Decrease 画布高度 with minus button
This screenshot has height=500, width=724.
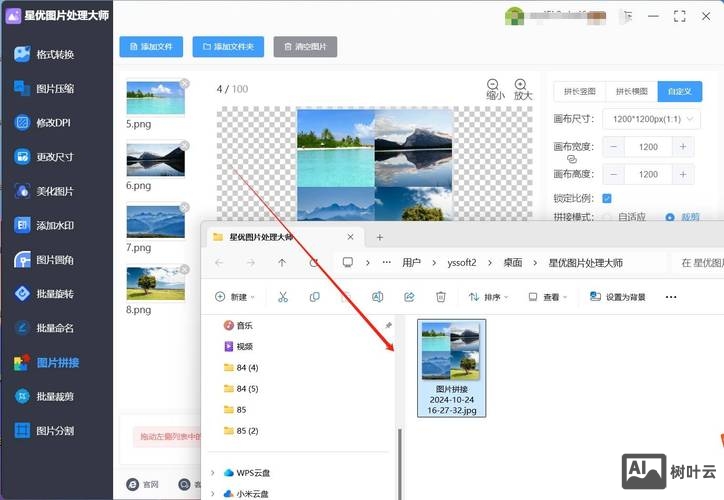click(x=614, y=175)
